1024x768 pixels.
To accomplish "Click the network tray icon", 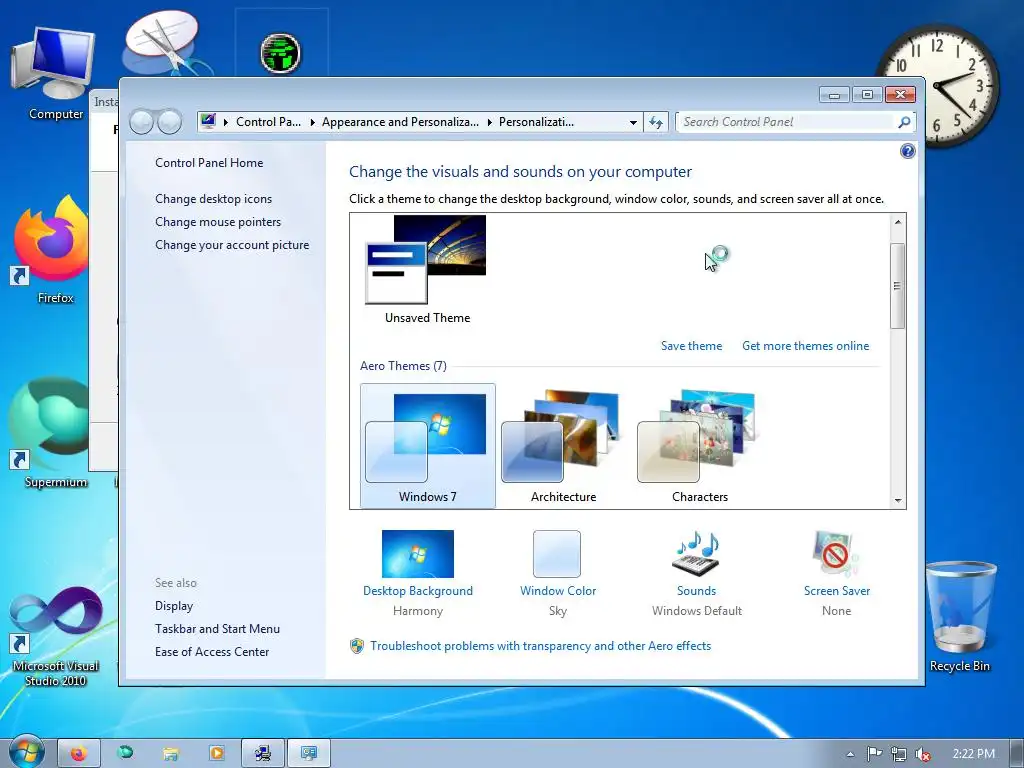I will coord(899,754).
